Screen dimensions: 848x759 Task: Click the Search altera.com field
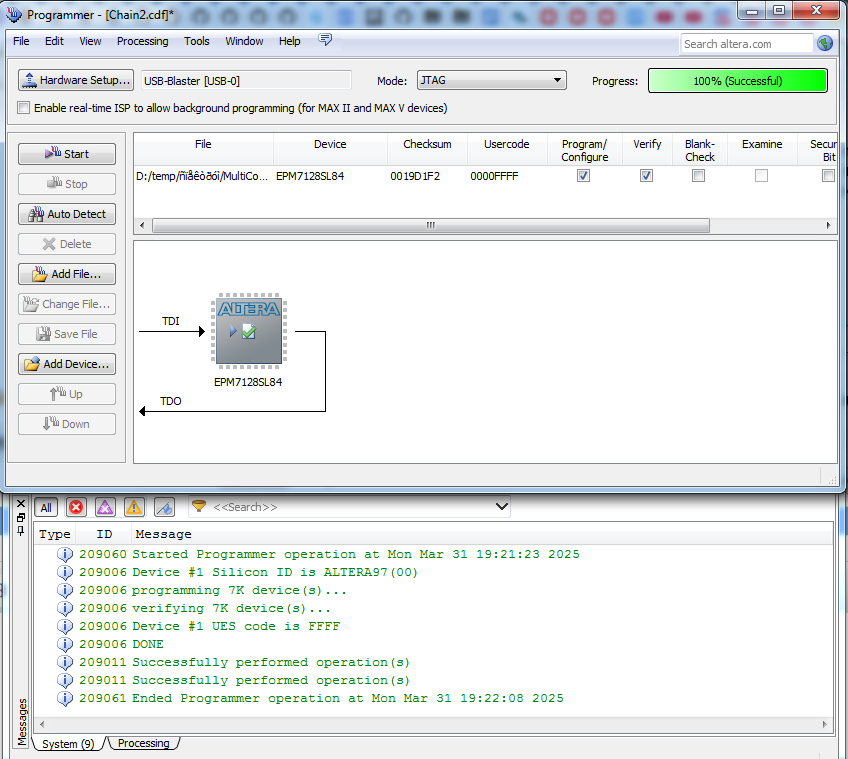[746, 44]
